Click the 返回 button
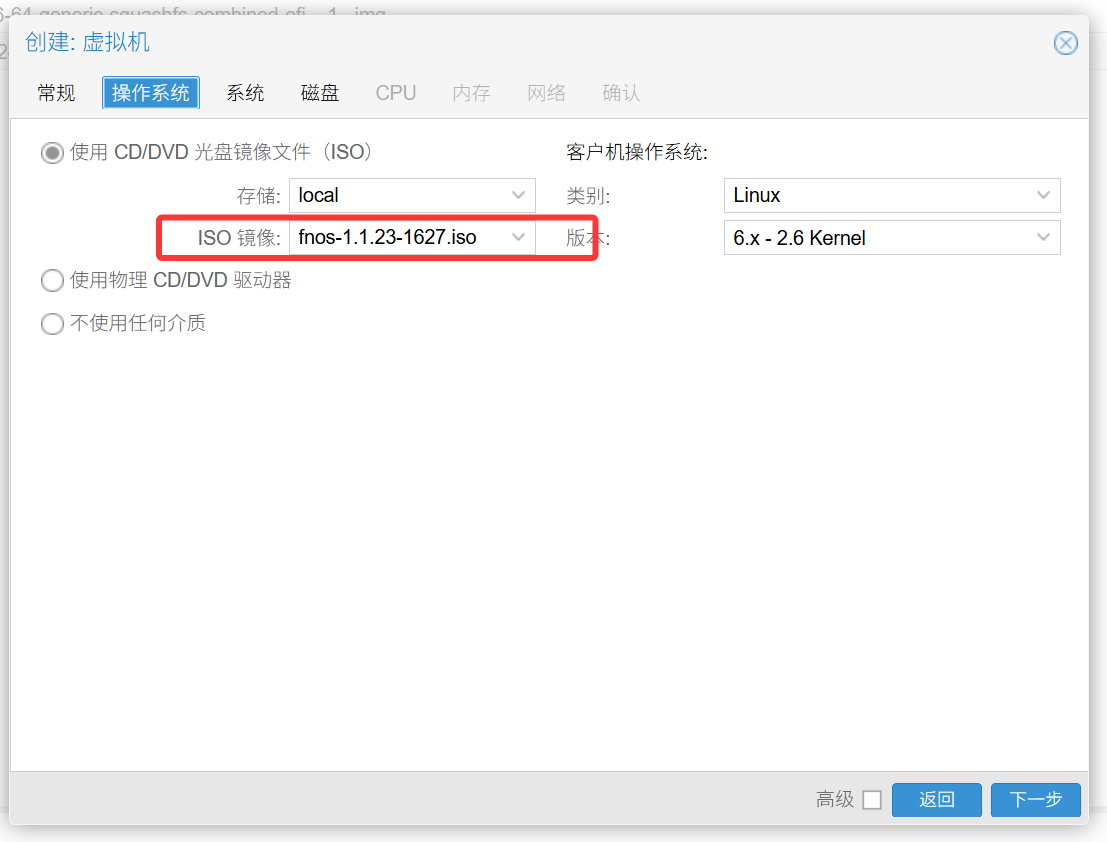Screen dimensions: 1107x842 pos(936,800)
